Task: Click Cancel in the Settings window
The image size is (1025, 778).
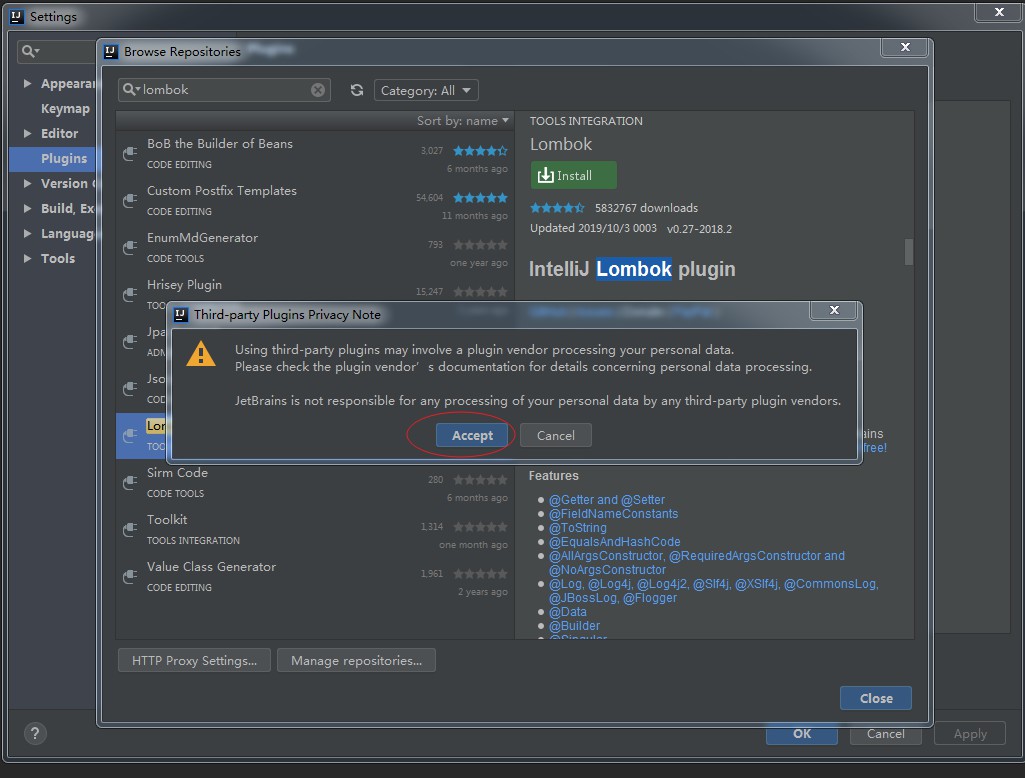Action: (886, 734)
